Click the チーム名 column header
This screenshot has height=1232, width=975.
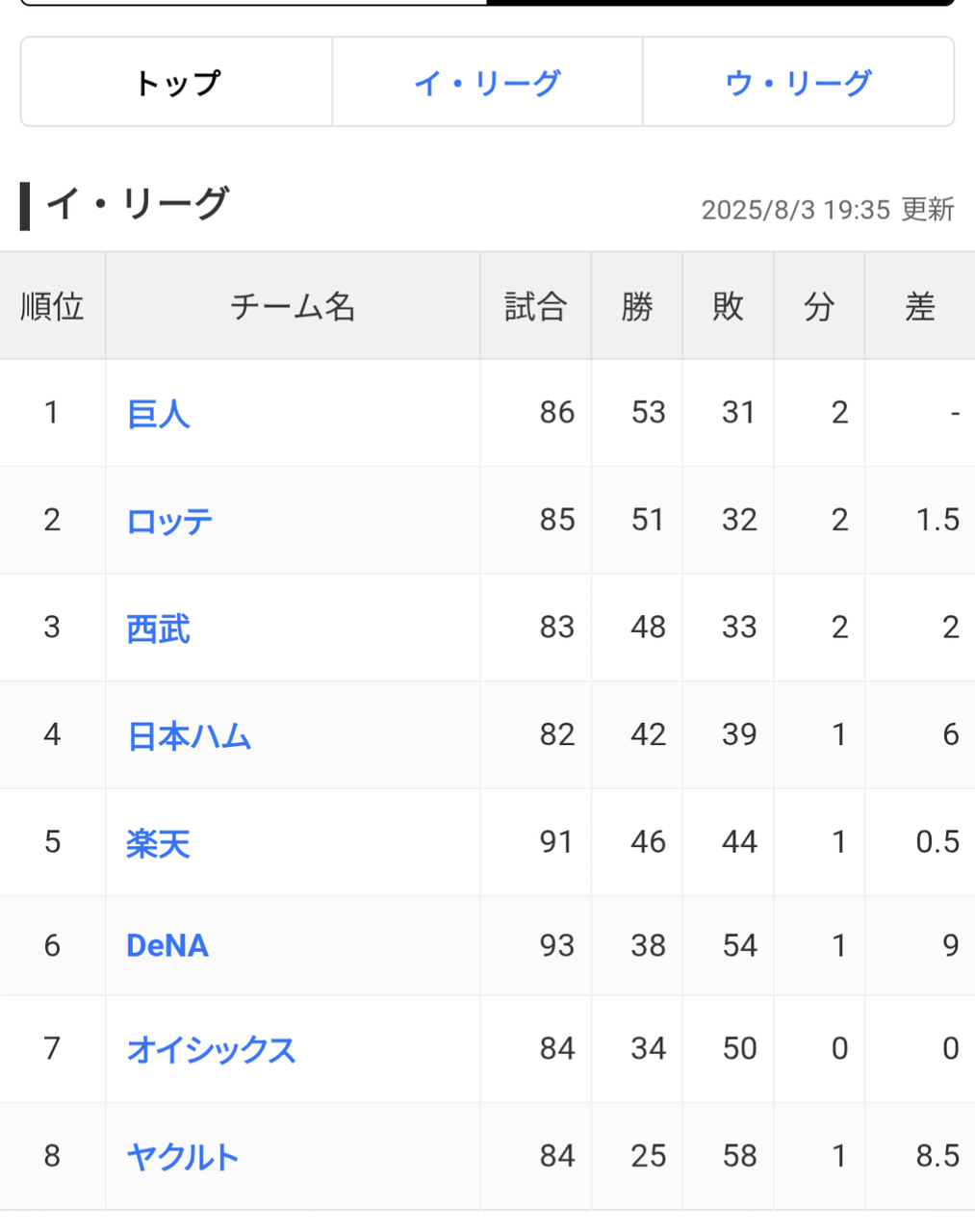(x=293, y=307)
